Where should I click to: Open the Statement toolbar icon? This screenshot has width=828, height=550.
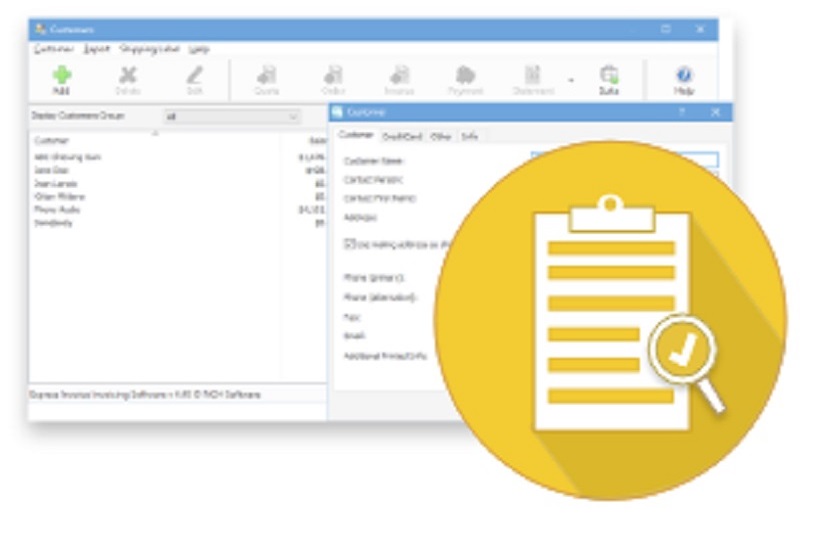(x=533, y=76)
